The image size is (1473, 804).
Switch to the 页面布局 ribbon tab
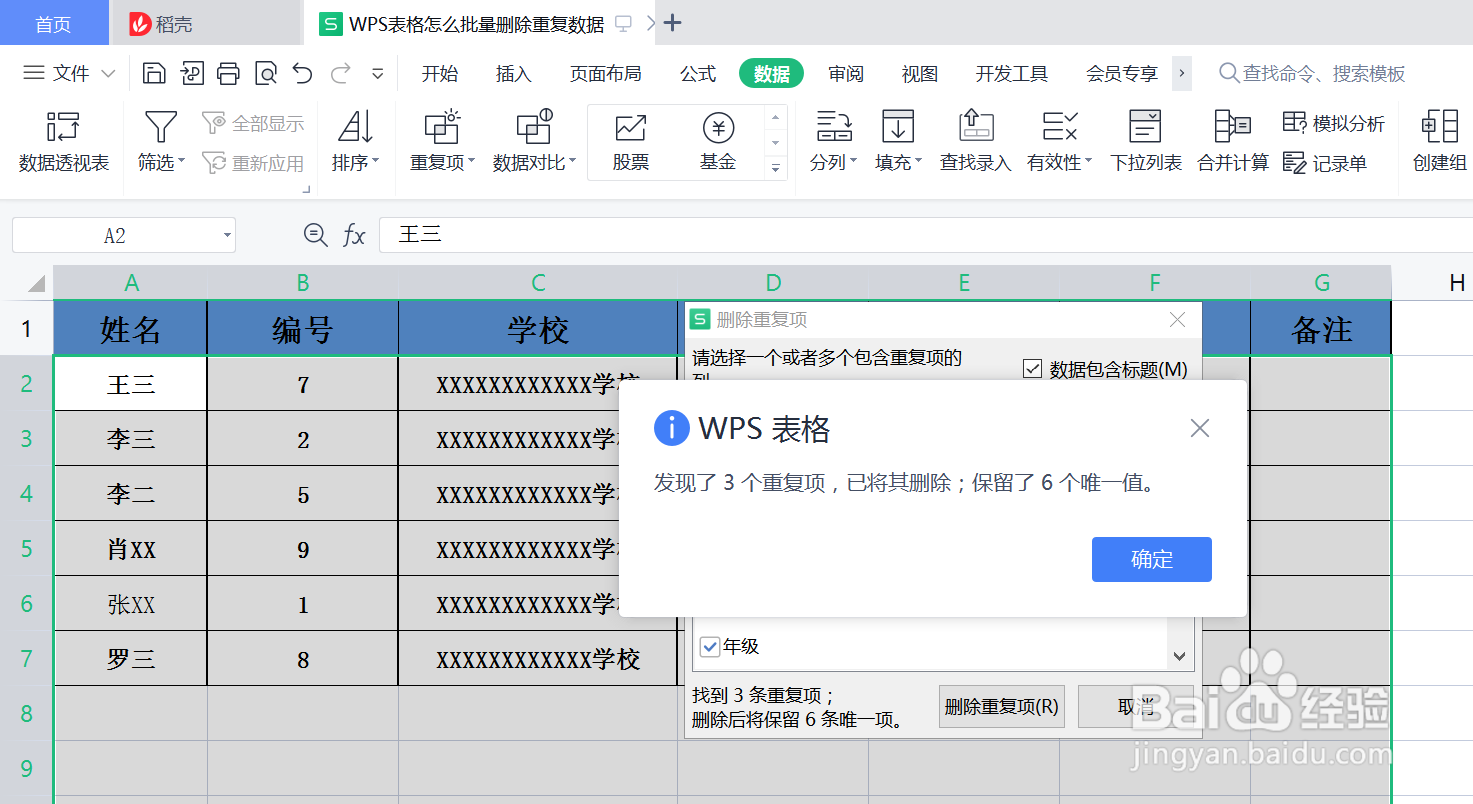[x=605, y=73]
